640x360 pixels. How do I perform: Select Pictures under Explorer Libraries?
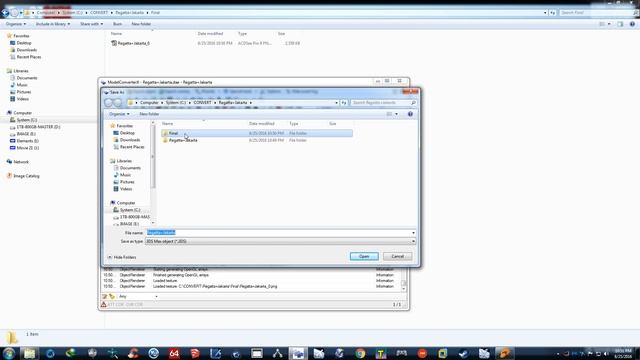click(x=24, y=92)
